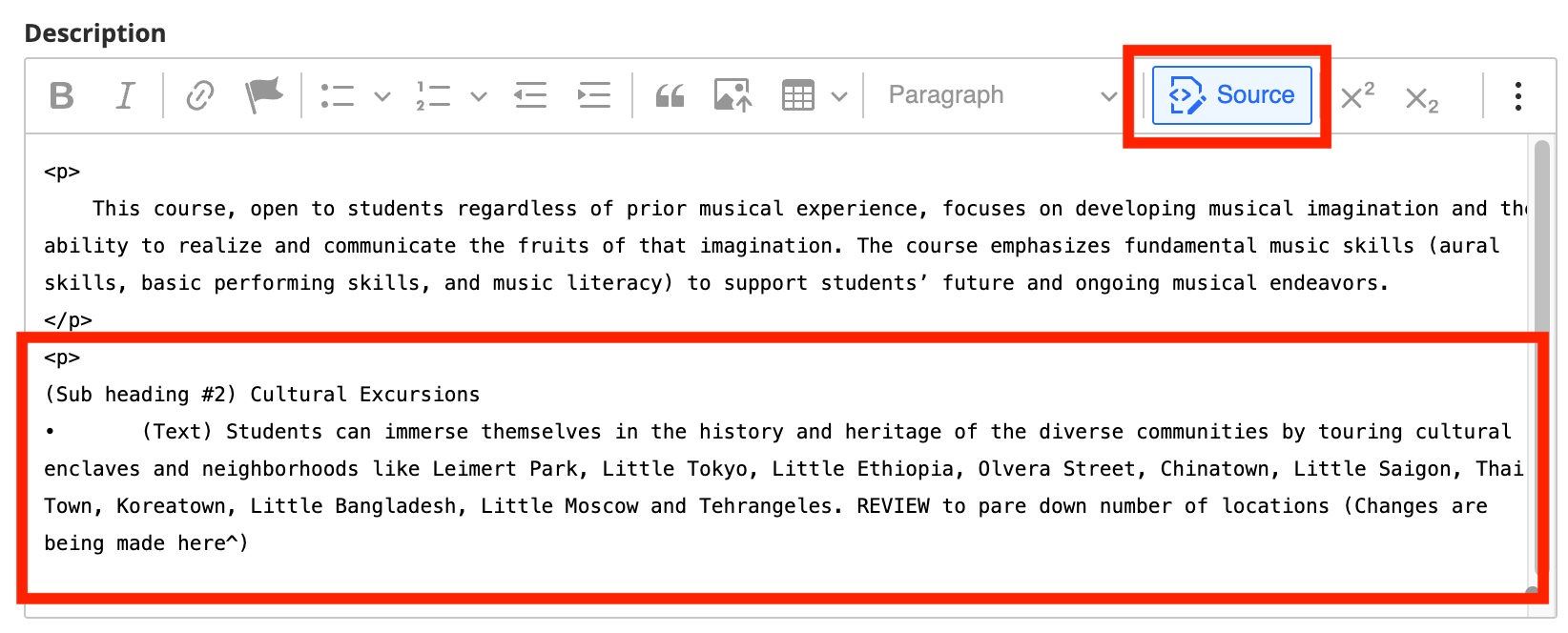Insert a table with the table icon
Image resolution: width=1568 pixels, height=633 pixels.
[797, 95]
